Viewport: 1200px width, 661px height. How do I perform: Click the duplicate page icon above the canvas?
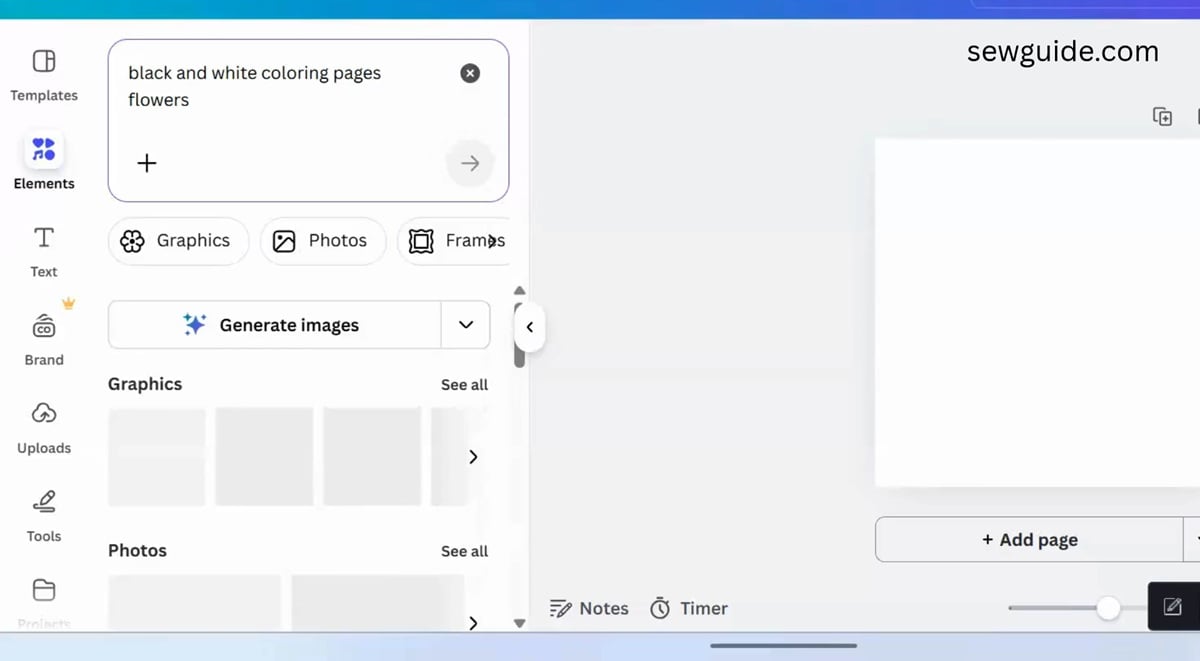coord(1162,116)
